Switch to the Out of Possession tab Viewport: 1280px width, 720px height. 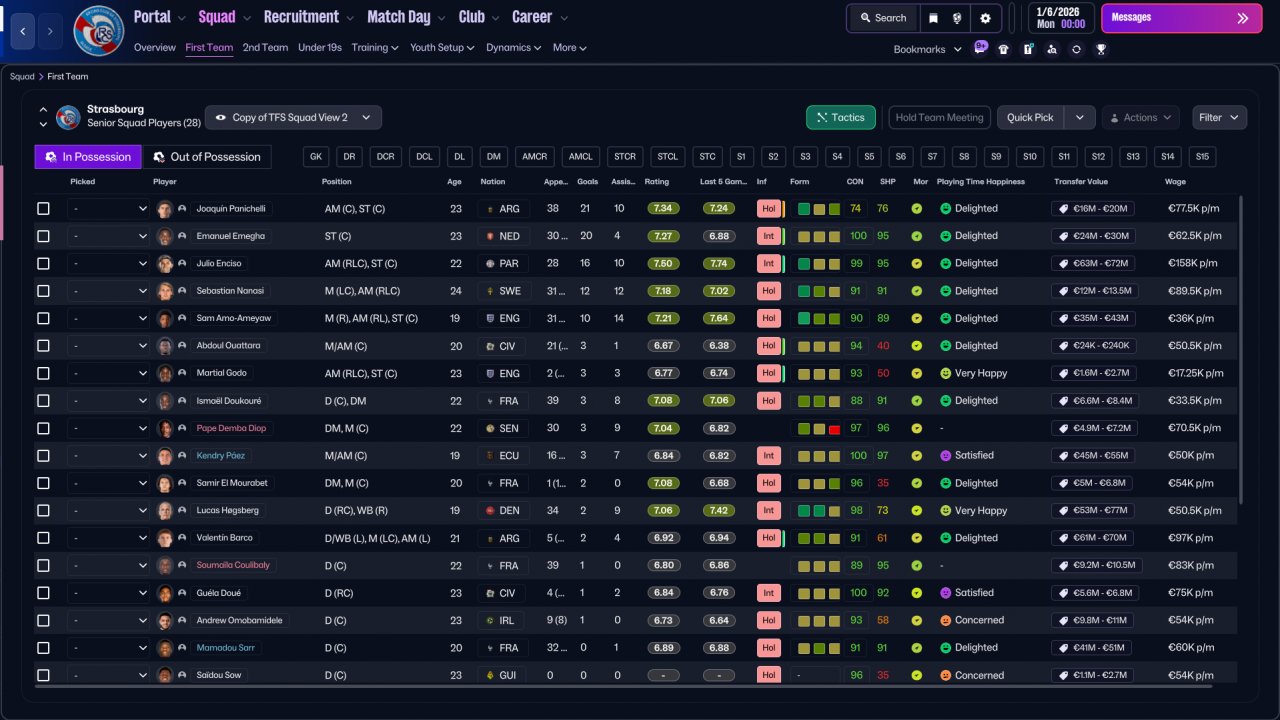pos(207,157)
